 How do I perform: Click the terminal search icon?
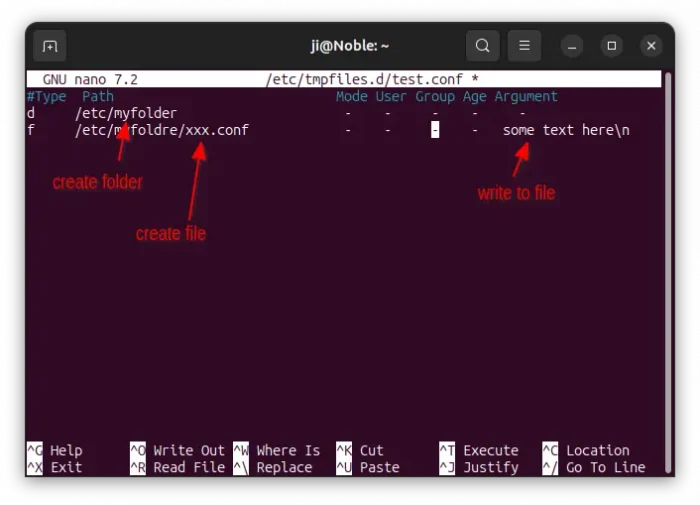click(482, 46)
